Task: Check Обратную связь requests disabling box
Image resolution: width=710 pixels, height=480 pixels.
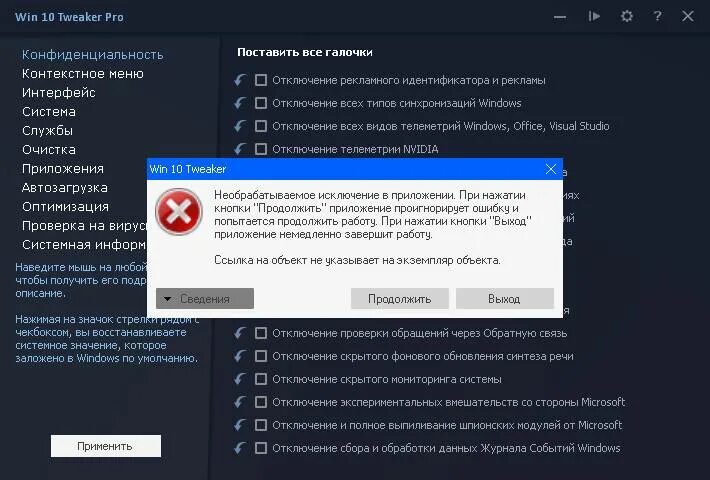Action: coord(261,333)
